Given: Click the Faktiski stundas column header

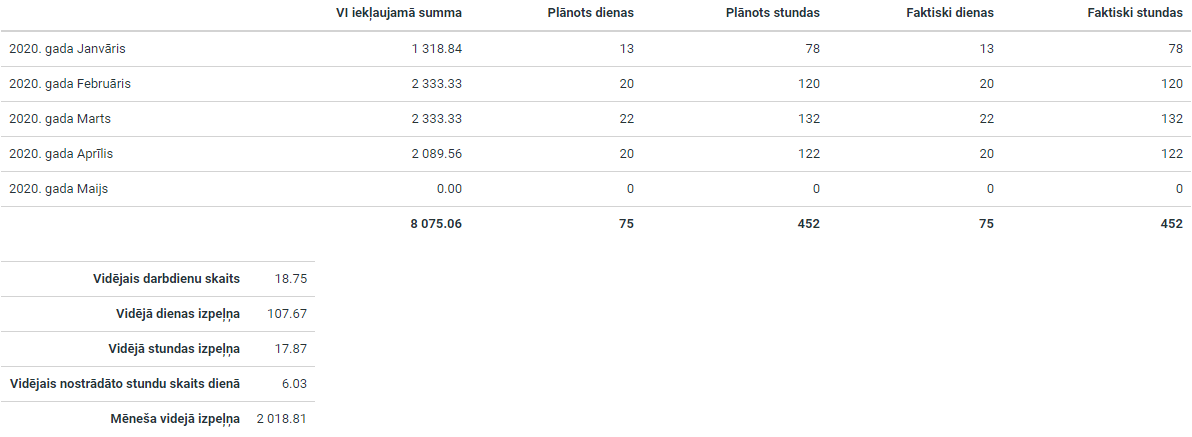Looking at the screenshot, I should pos(1135,13).
